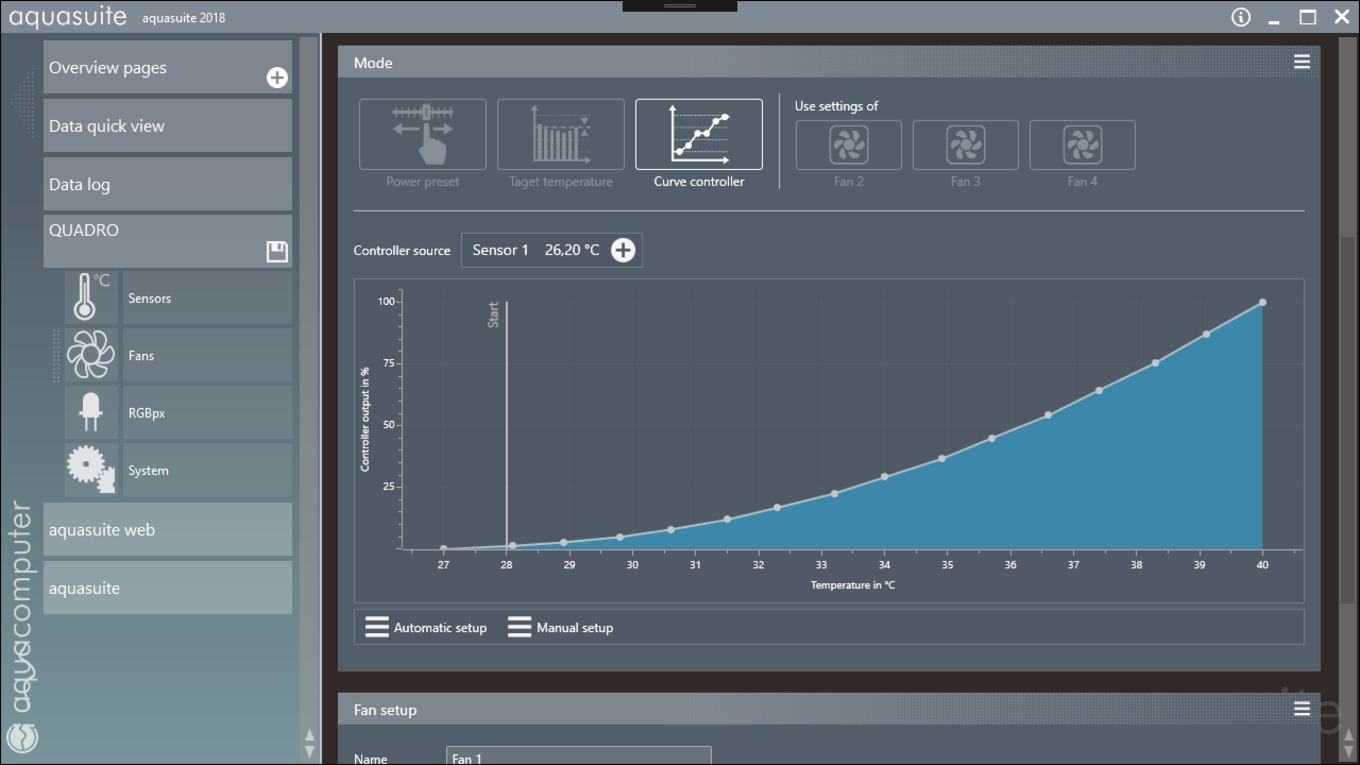Viewport: 1360px width, 765px height.
Task: Open the QUADRO device section
Action: click(168, 241)
